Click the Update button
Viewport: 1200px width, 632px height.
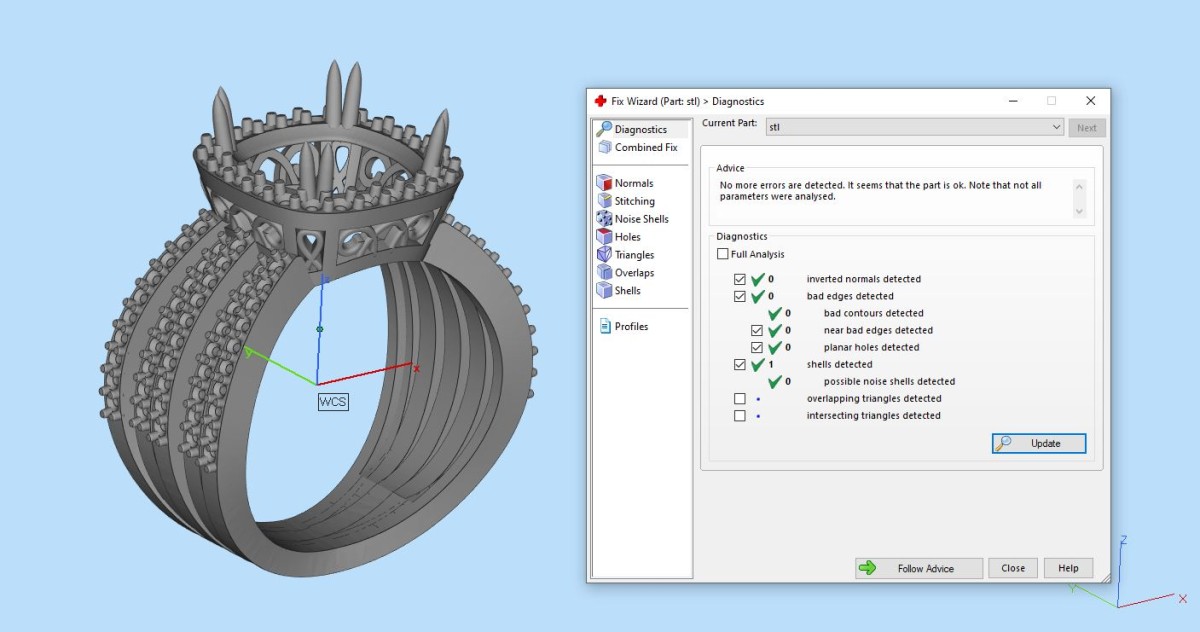pos(1038,443)
